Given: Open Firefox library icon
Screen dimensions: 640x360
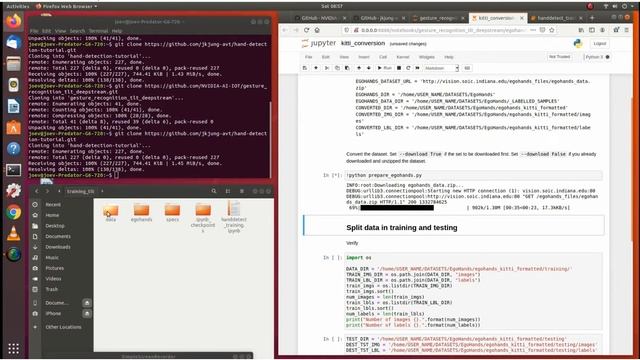Looking at the screenshot, I should pyautogui.click(x=581, y=30).
